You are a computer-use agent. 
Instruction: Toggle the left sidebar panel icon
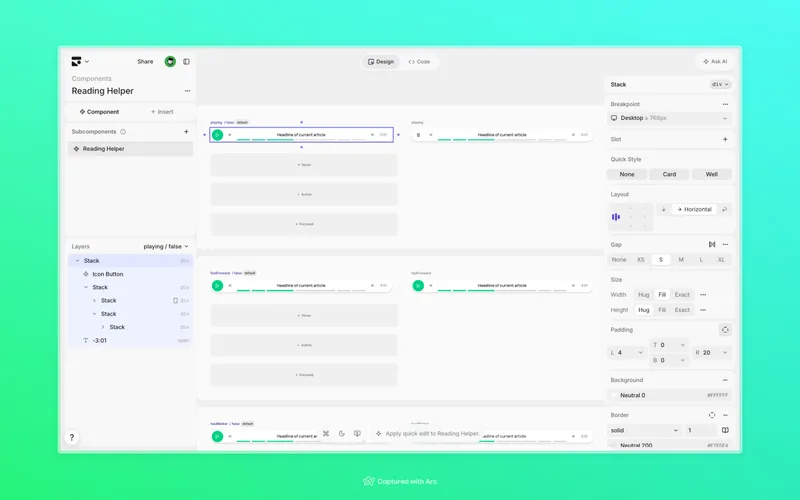coord(186,61)
